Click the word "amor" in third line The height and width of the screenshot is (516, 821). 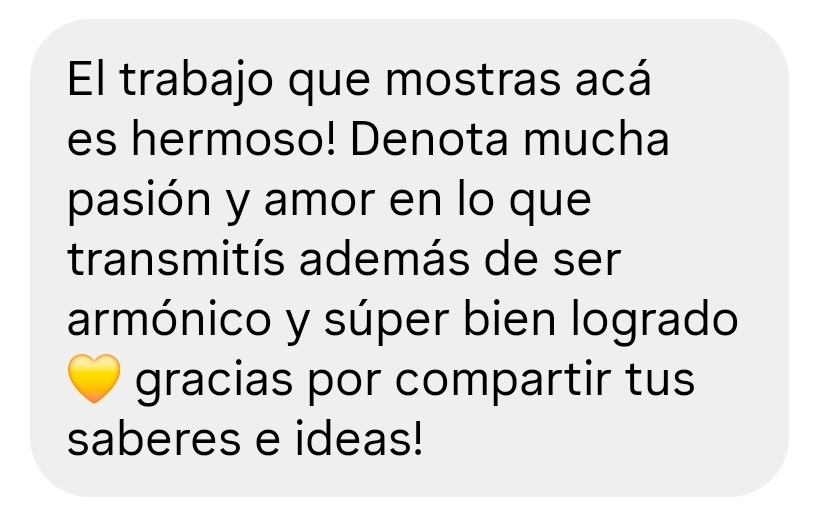coord(319,201)
